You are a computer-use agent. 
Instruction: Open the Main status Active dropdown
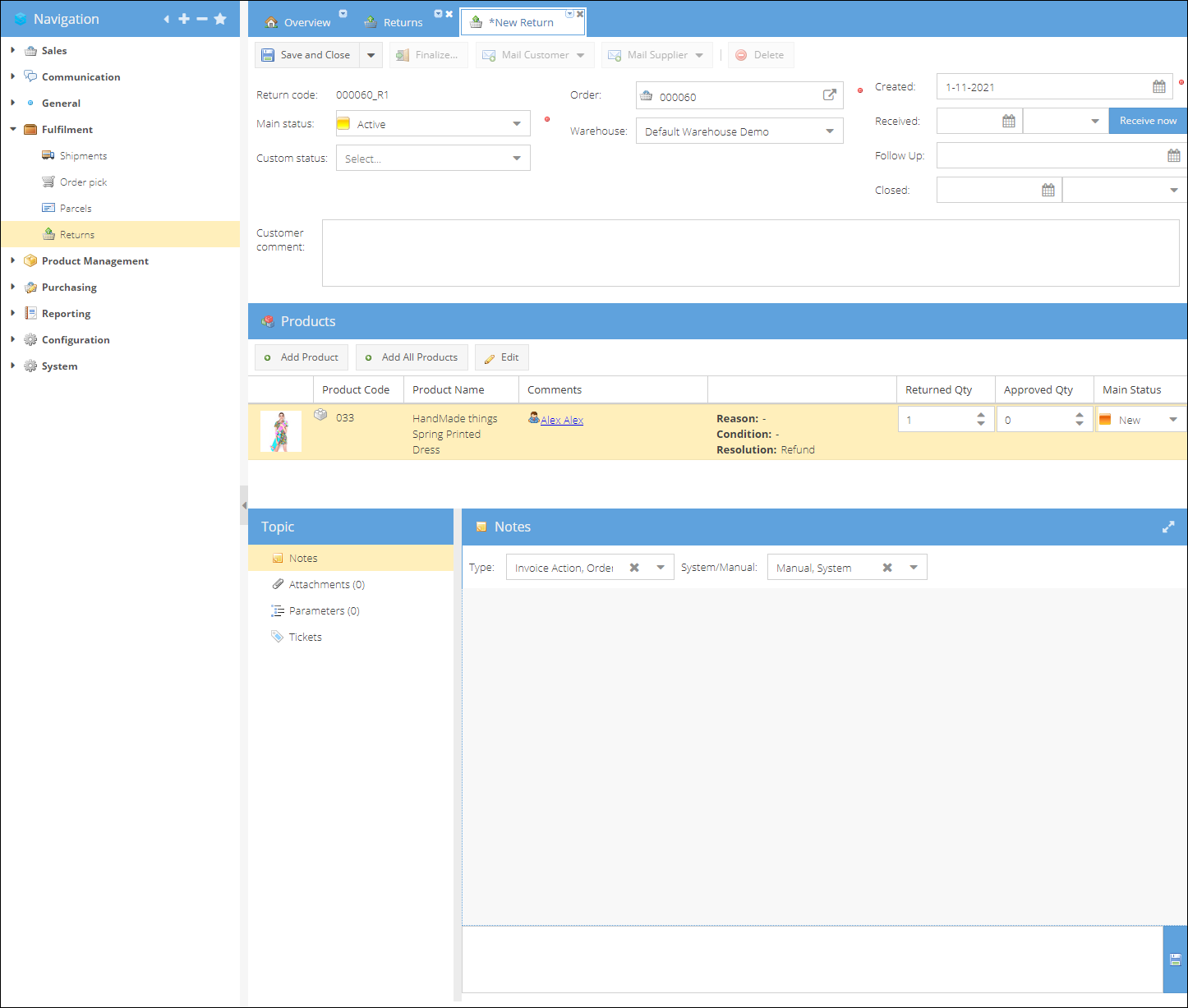point(517,124)
